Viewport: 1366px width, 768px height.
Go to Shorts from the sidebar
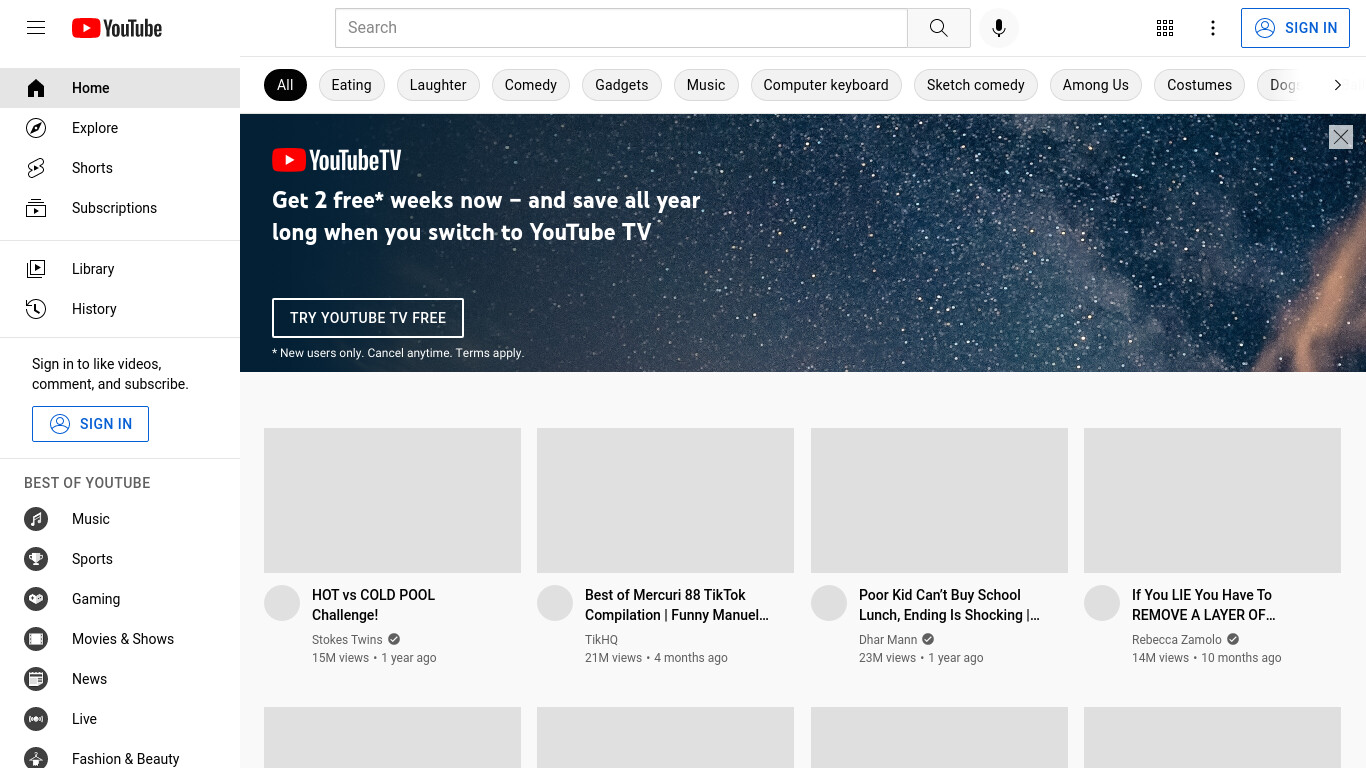click(x=120, y=168)
